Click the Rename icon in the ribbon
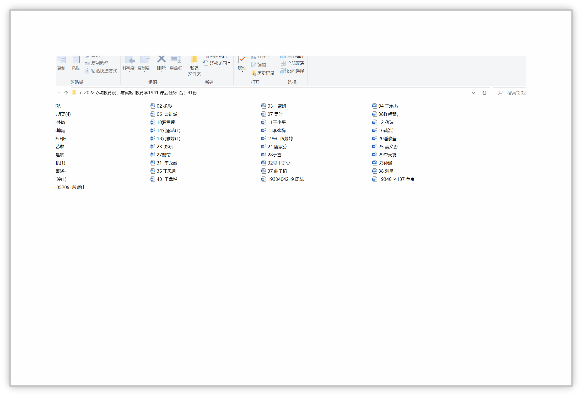 (x=176, y=62)
